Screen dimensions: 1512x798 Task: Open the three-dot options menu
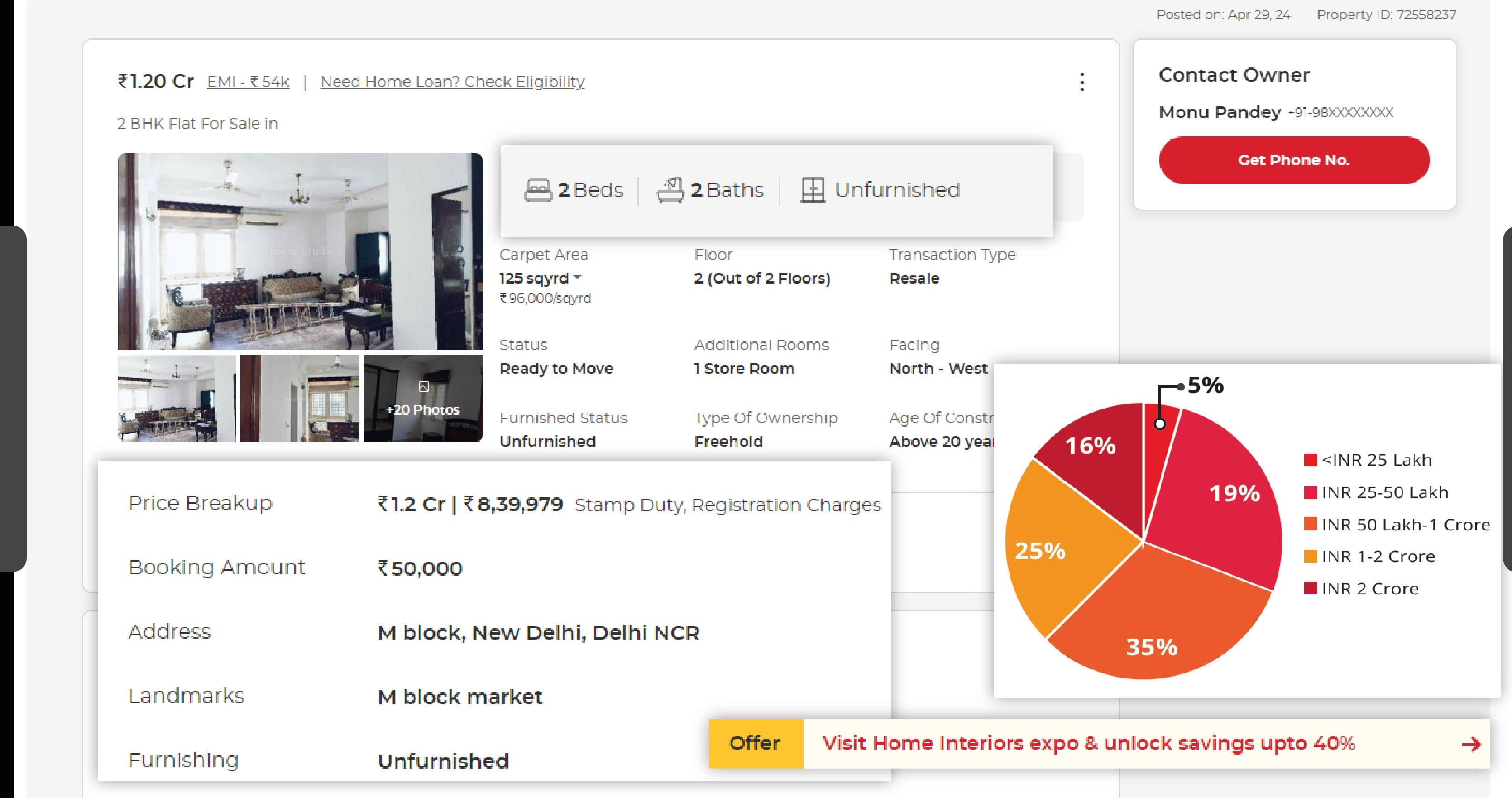point(1082,83)
